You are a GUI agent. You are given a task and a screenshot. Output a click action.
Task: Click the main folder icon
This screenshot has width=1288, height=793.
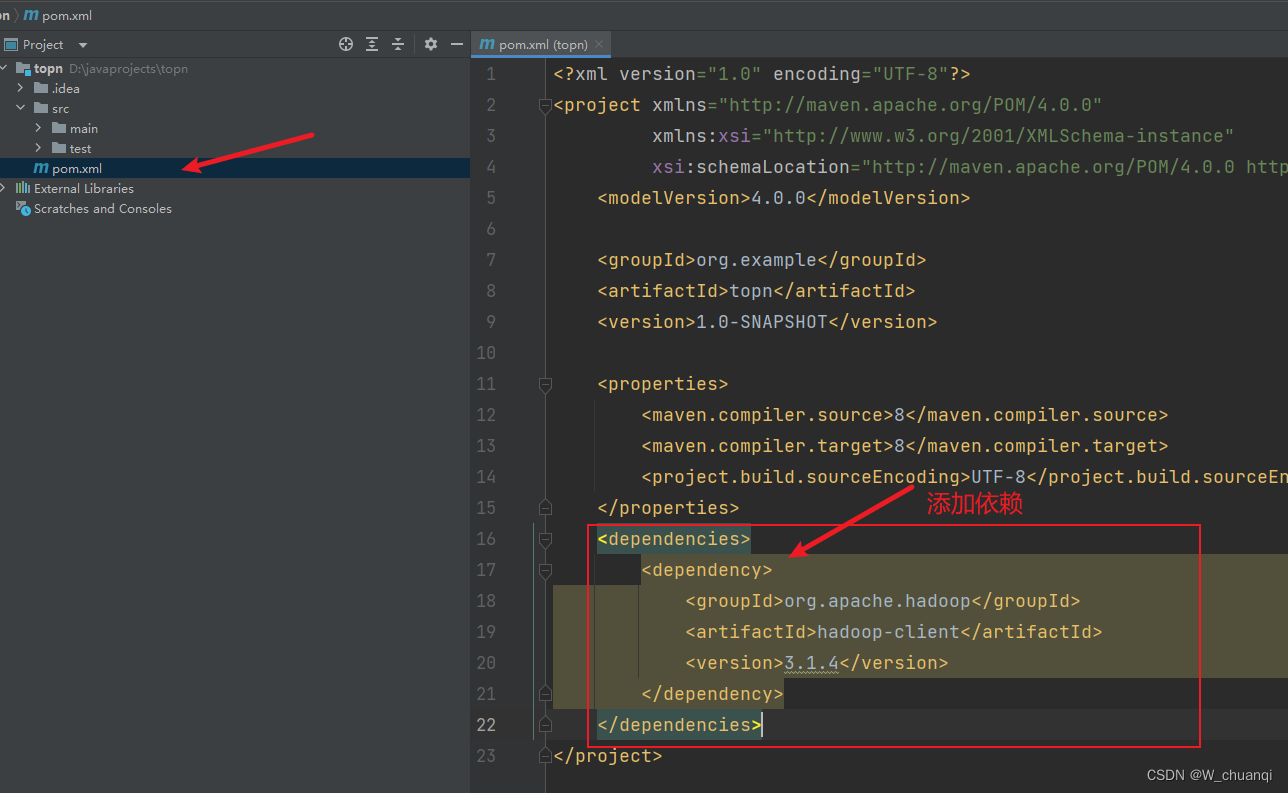click(59, 128)
